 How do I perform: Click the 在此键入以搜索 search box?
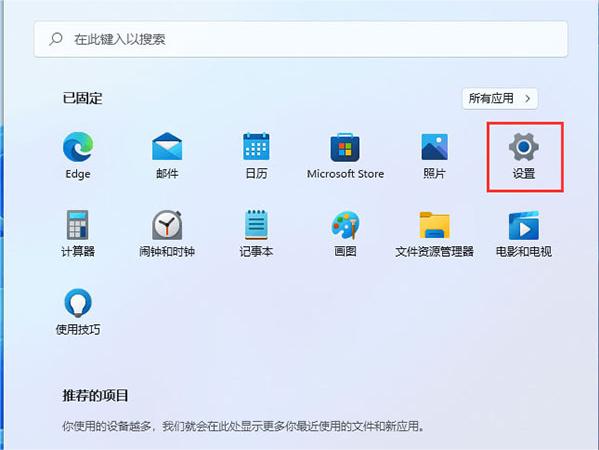pyautogui.click(x=301, y=39)
